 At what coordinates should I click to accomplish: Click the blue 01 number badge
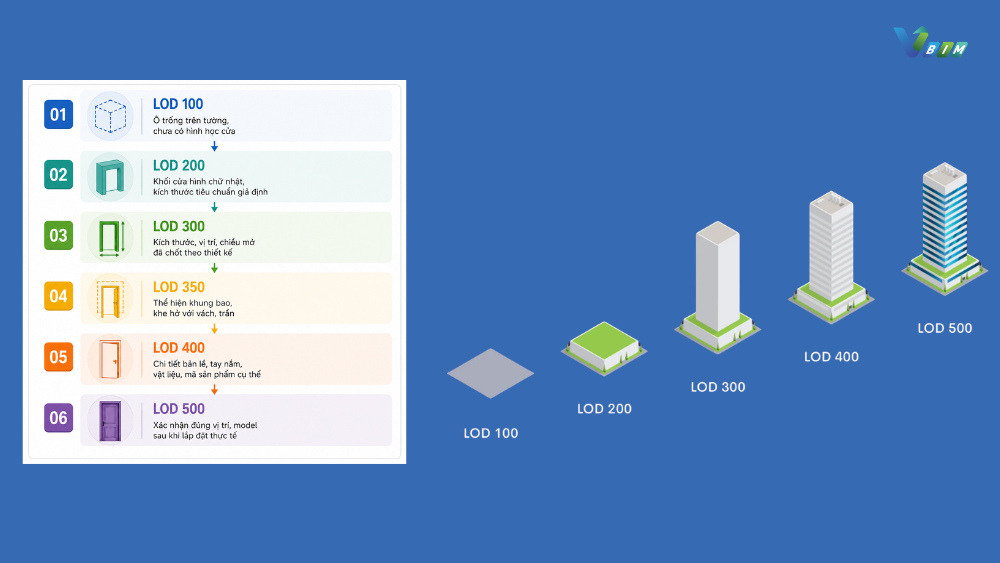coord(58,114)
